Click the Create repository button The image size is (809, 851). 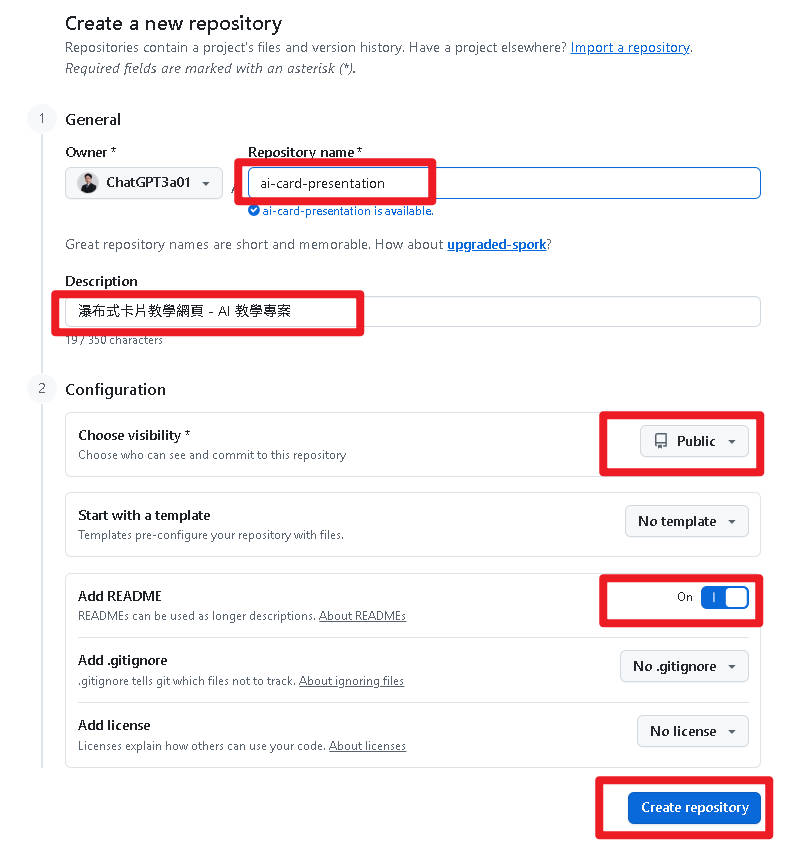(694, 808)
